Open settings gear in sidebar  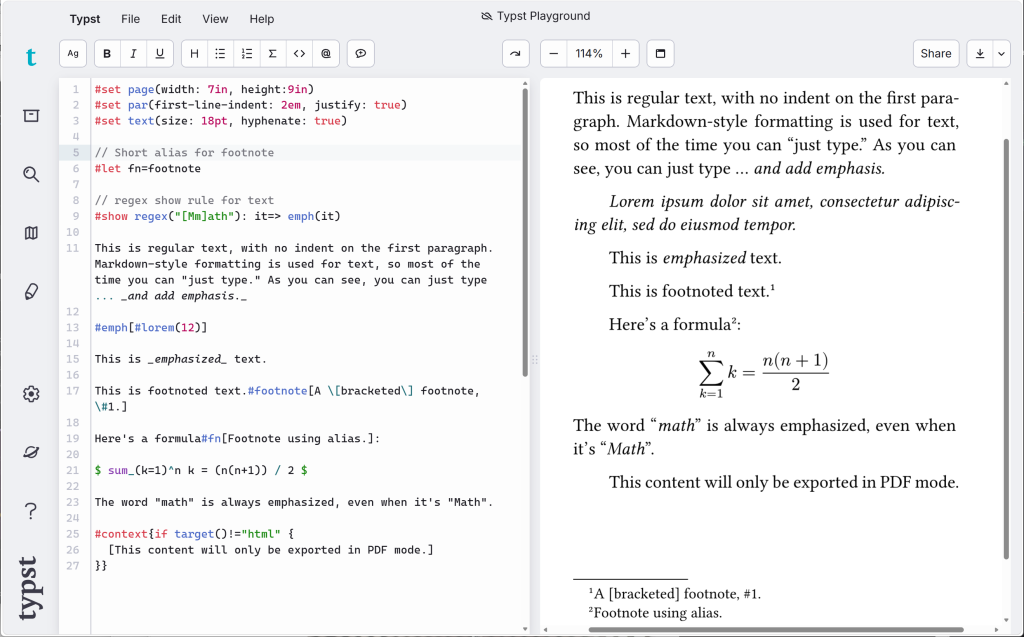pos(31,394)
